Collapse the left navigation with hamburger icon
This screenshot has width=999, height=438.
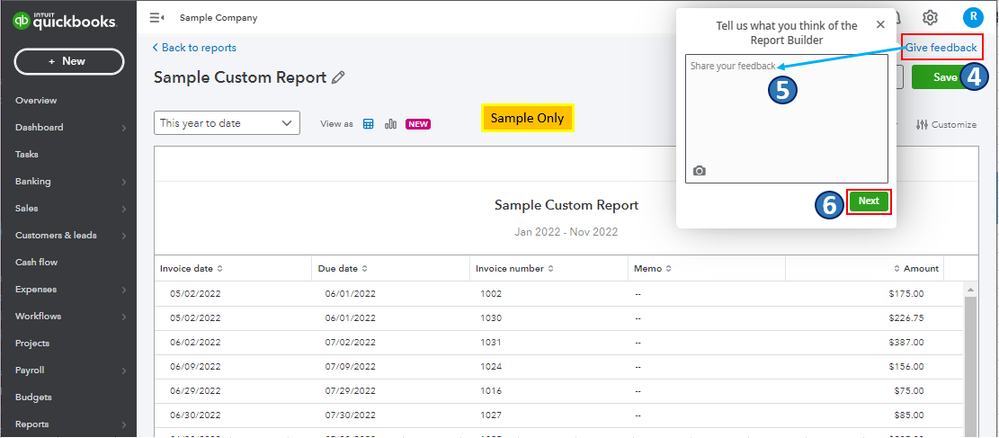[156, 18]
